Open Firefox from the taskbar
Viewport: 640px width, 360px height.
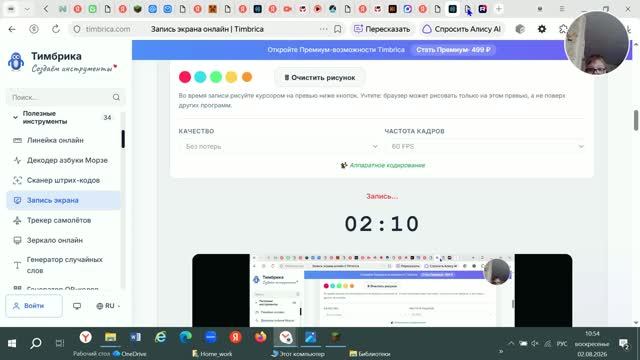pyautogui.click(x=260, y=337)
